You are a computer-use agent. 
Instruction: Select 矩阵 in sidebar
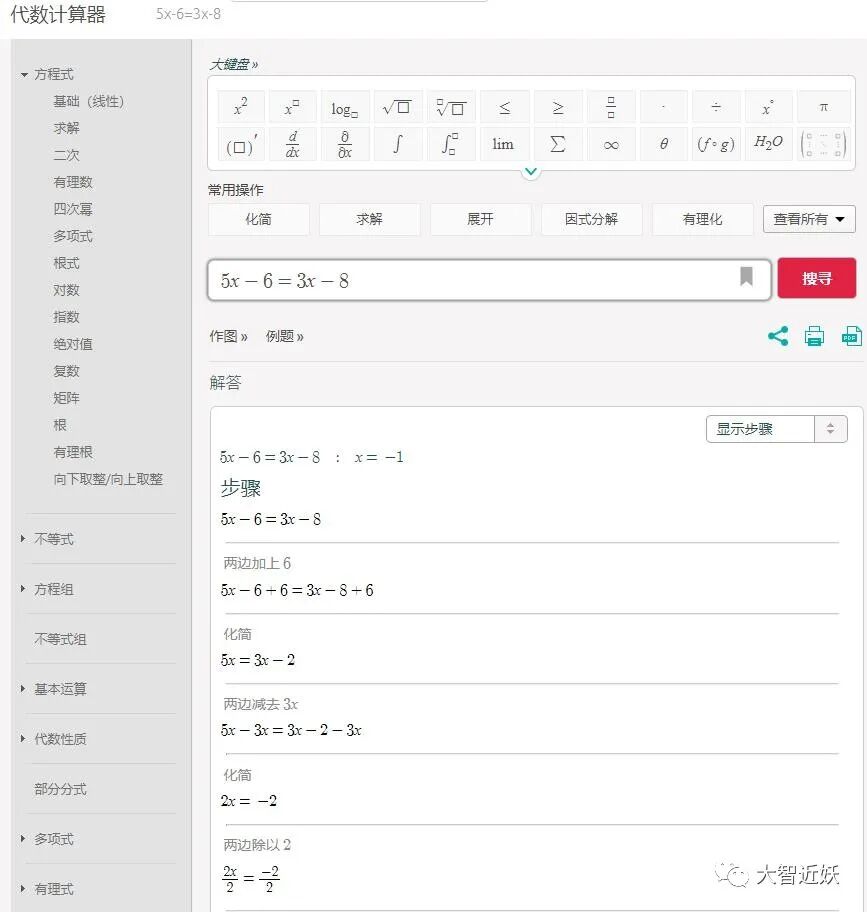[x=66, y=398]
